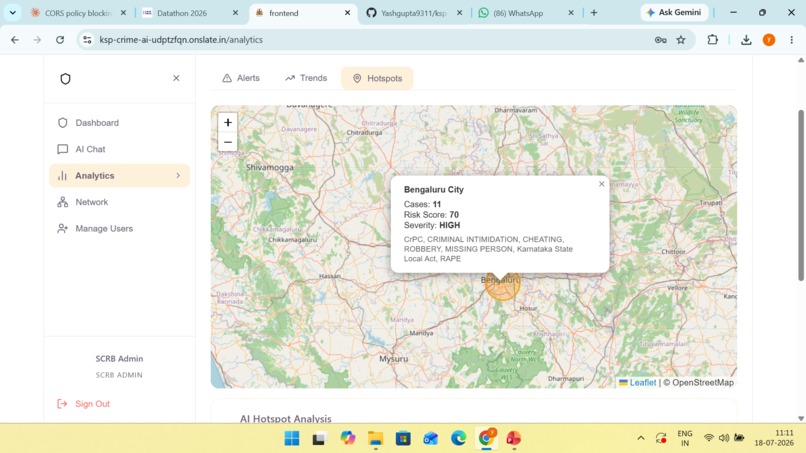
Task: Open the Wi-Fi network tray icon
Action: click(709, 438)
